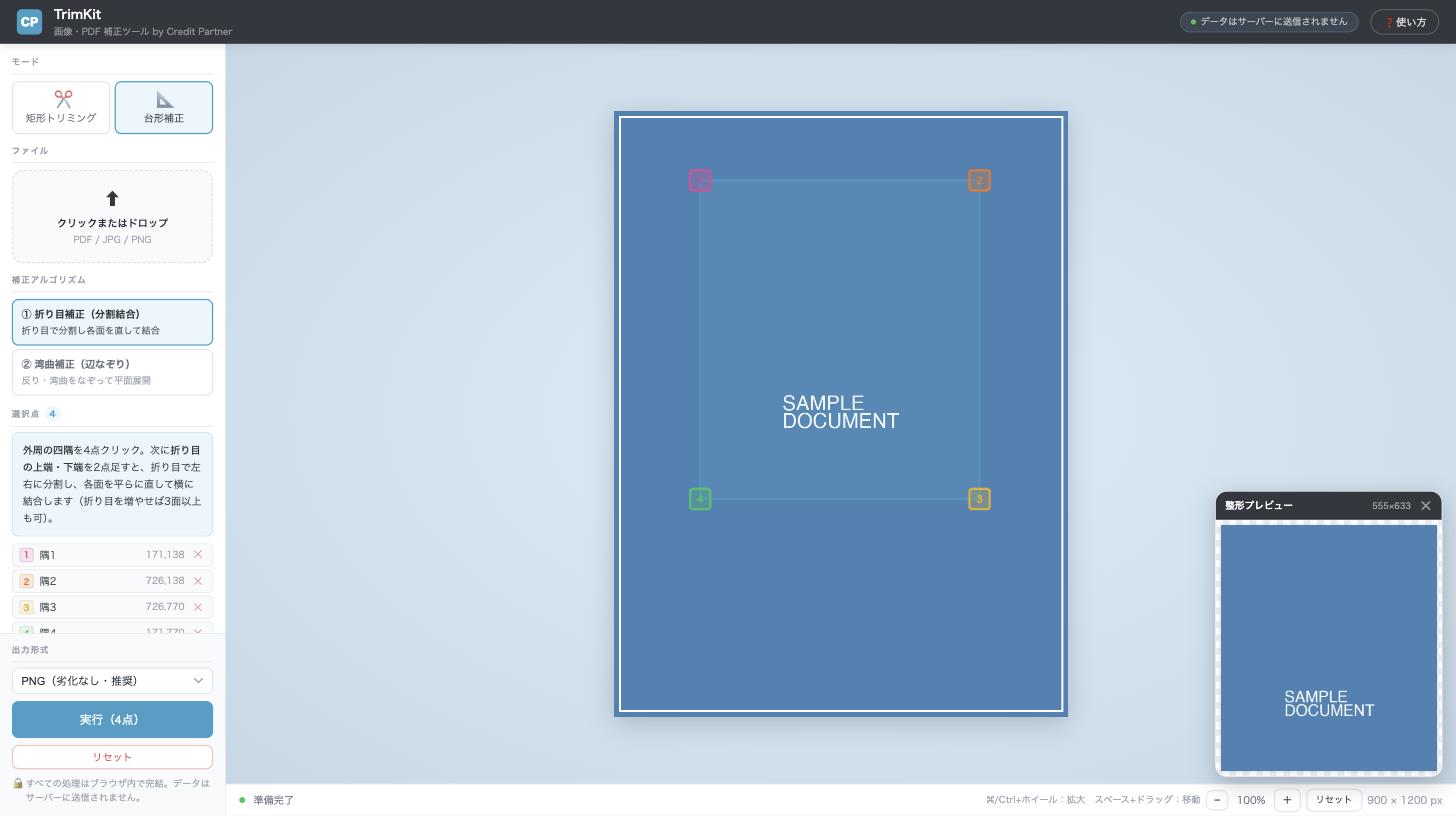Close the 整形プレビュー panel
The width and height of the screenshot is (1456, 816).
tap(1426, 506)
